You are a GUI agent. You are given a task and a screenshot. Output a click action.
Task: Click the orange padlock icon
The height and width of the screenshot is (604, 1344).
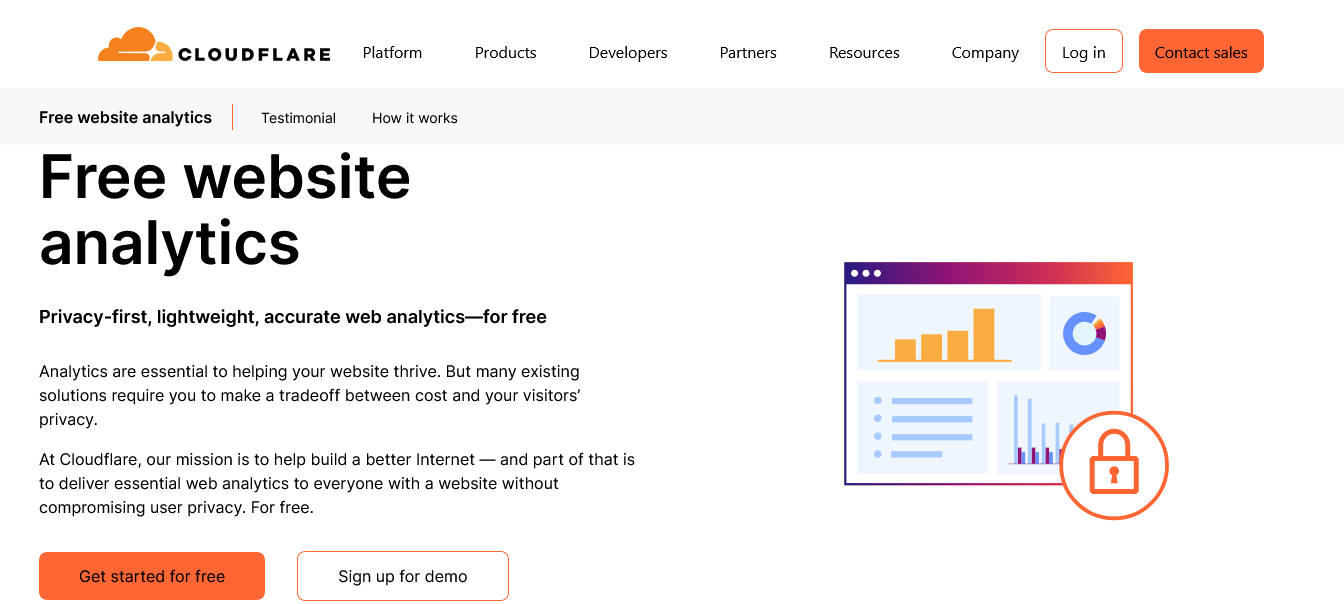[x=1114, y=465]
